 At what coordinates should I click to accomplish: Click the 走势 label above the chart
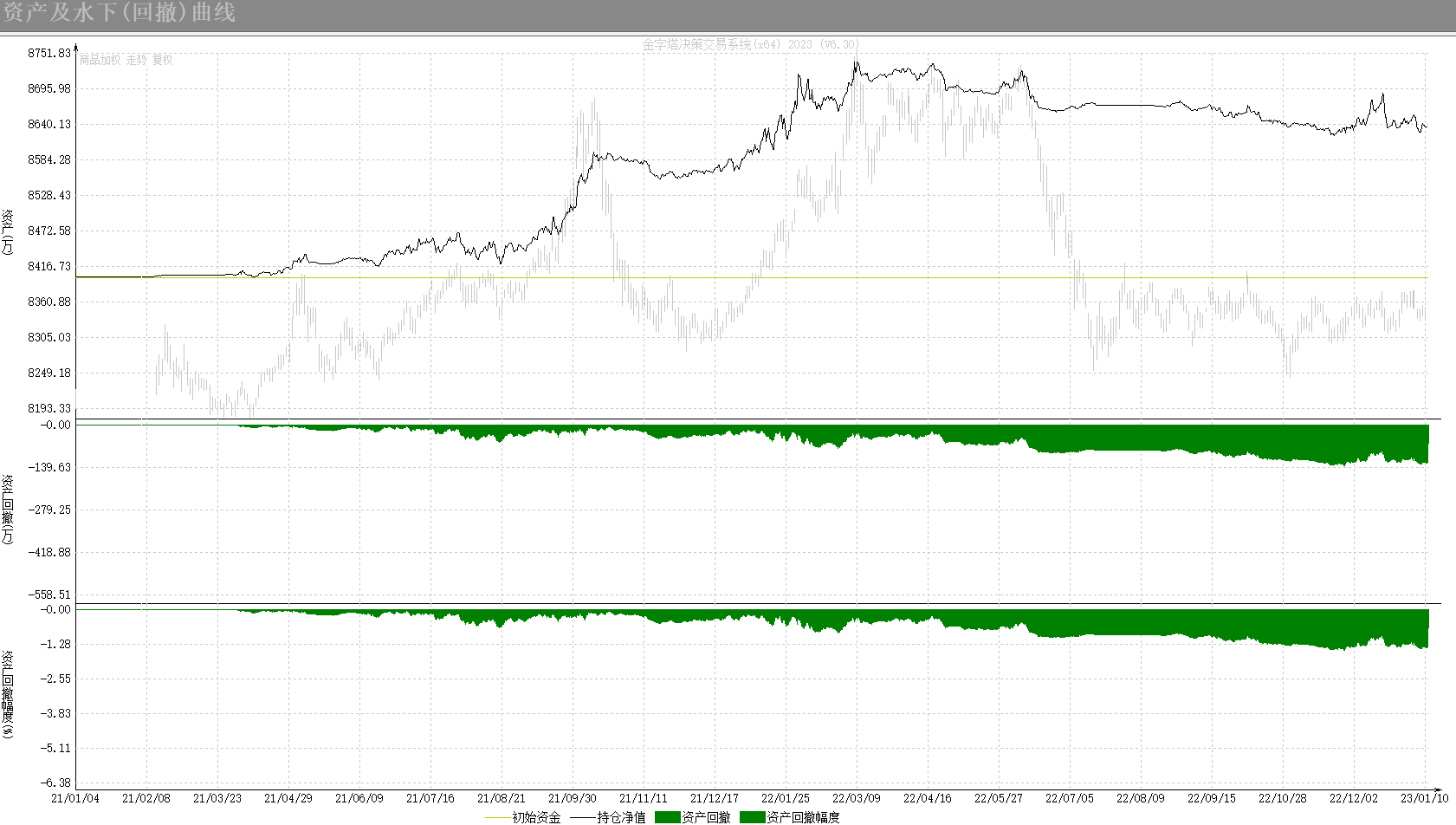(137, 60)
